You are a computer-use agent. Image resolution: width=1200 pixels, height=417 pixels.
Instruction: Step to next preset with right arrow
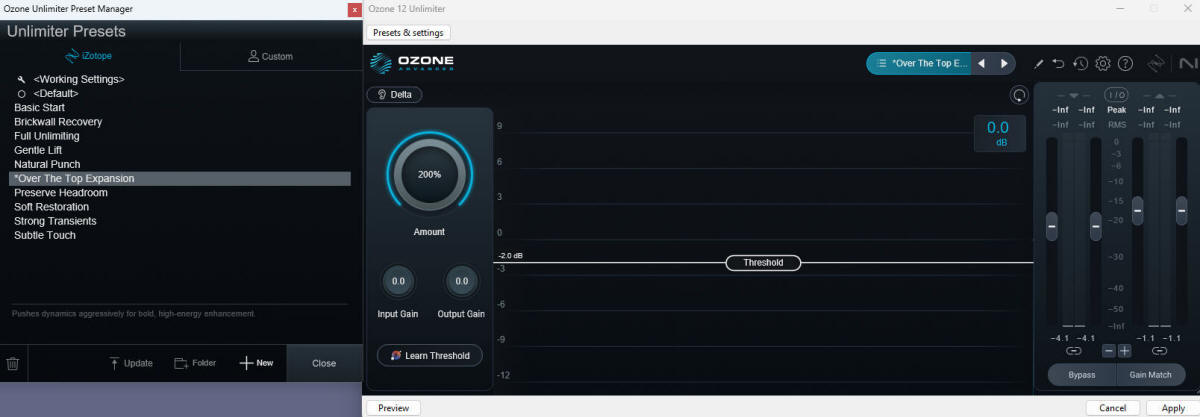tap(1004, 63)
